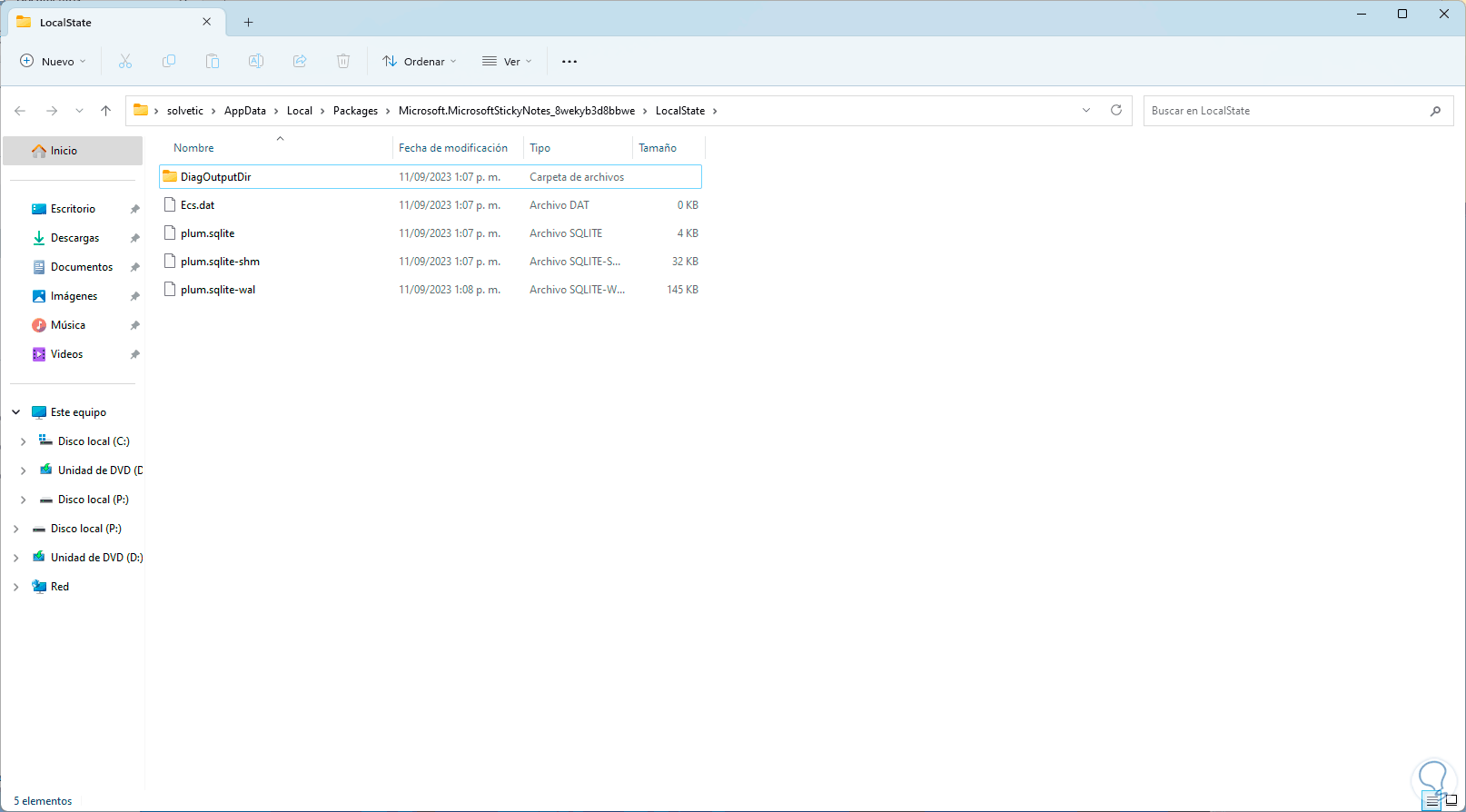Open the Nuevo dropdown menu
Screen dimensions: 1466x812
54,62
